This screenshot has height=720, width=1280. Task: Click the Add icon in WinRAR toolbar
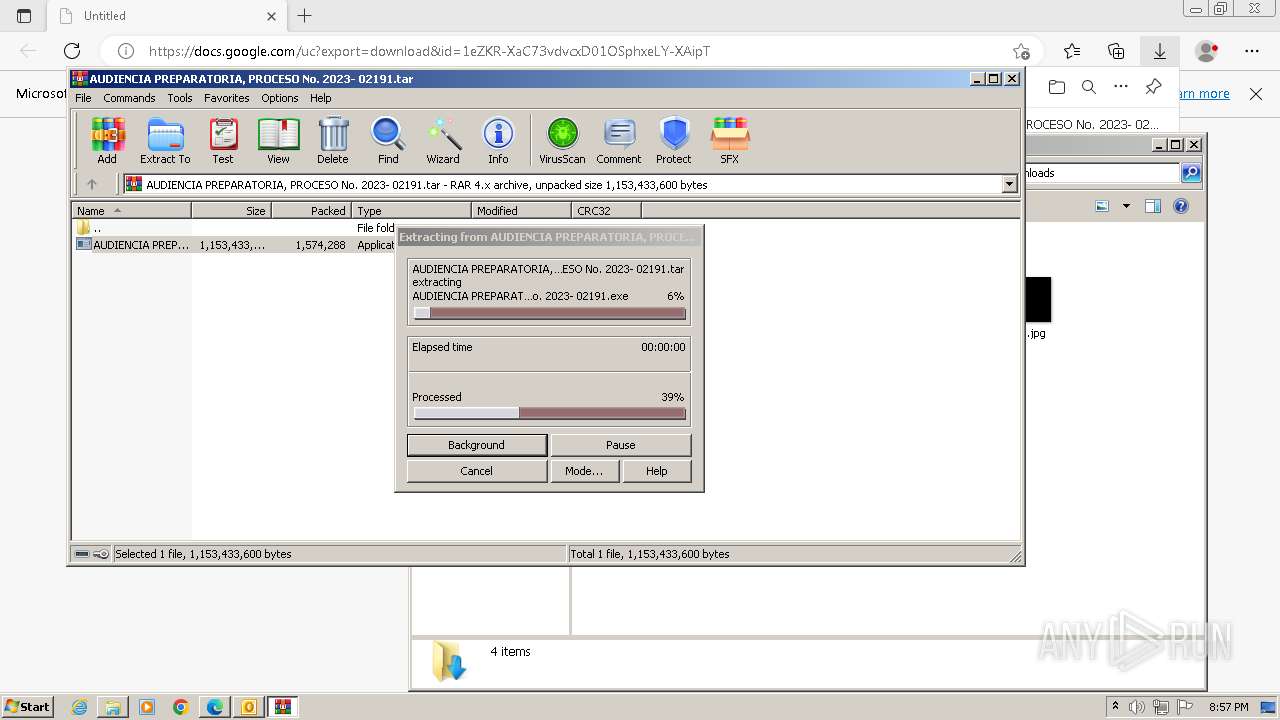point(107,140)
